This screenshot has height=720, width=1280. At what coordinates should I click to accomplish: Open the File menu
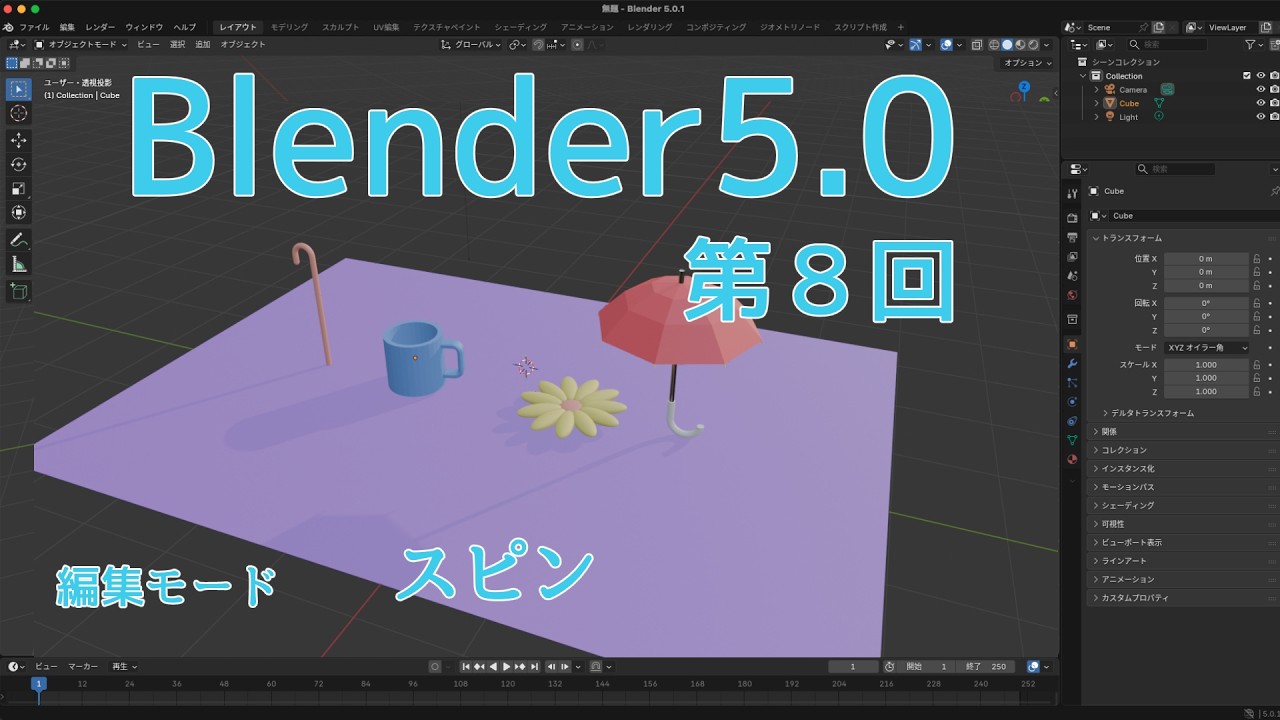(34, 27)
